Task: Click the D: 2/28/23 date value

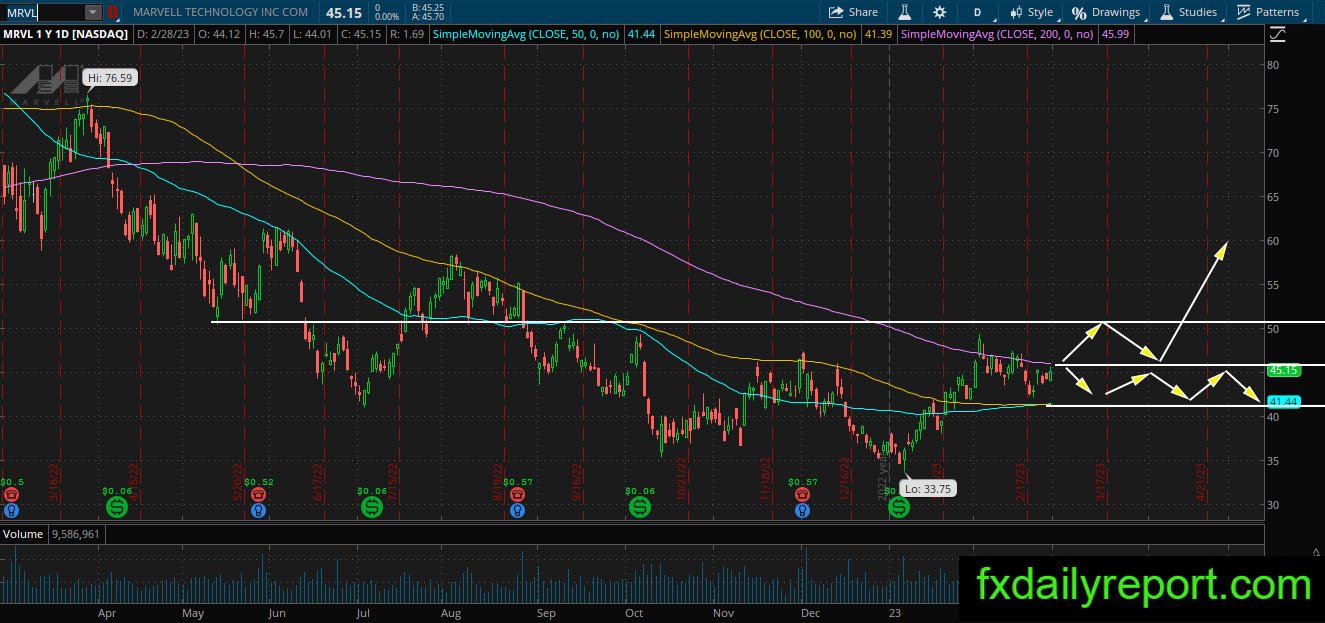Action: (x=163, y=34)
